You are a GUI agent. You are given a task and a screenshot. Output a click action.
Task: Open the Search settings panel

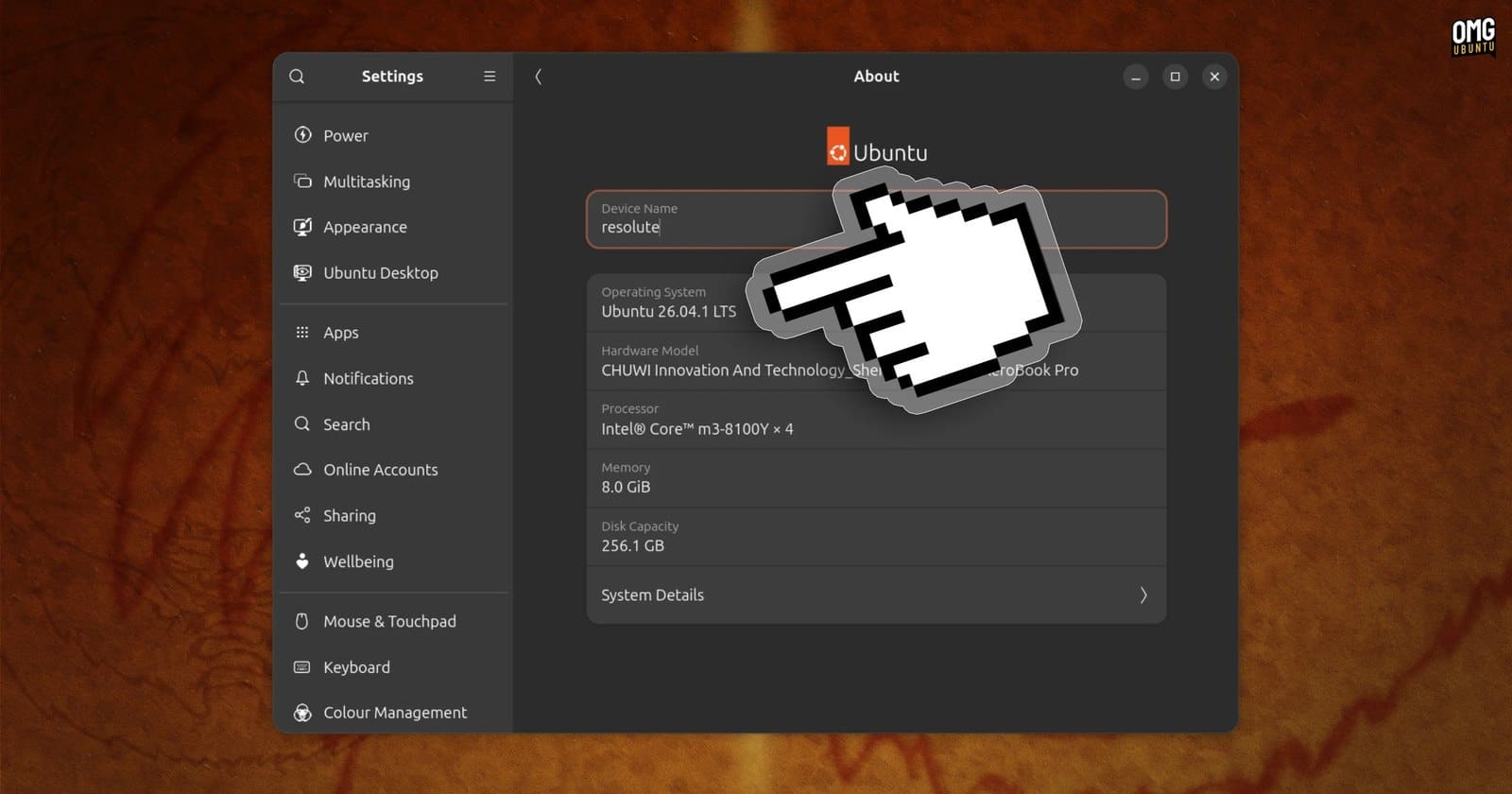point(393,424)
